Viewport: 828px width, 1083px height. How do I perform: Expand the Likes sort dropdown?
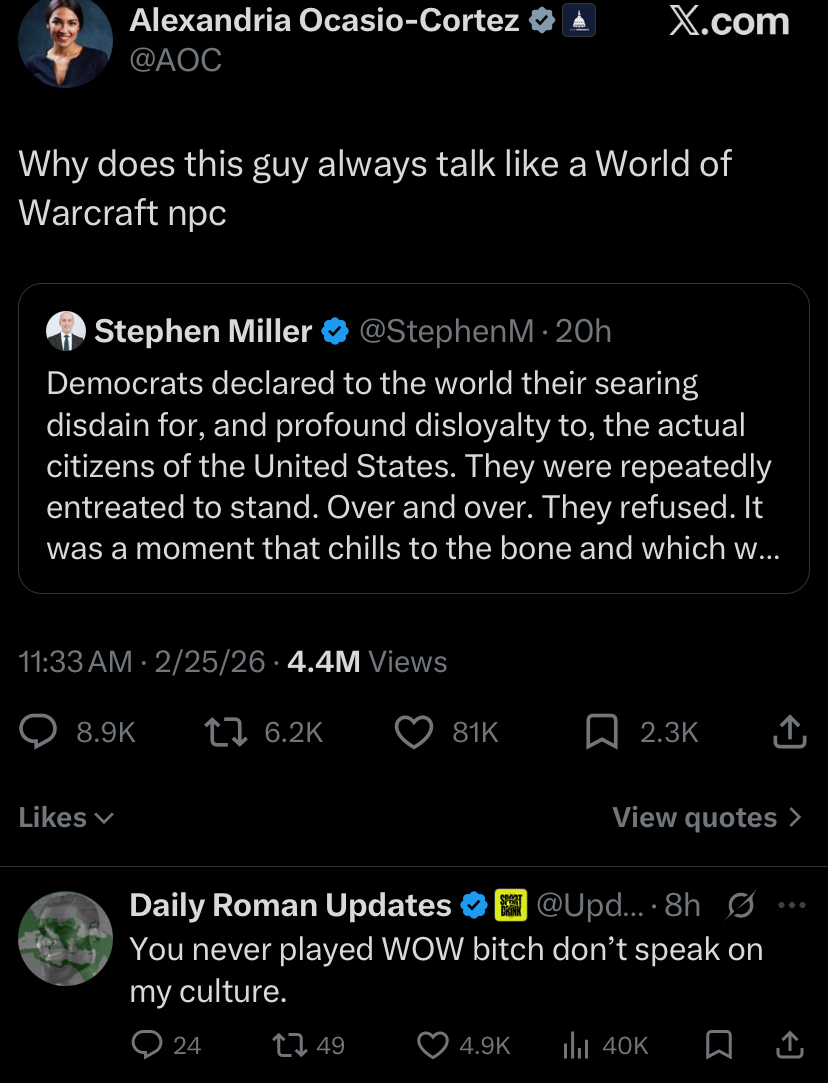pos(66,818)
